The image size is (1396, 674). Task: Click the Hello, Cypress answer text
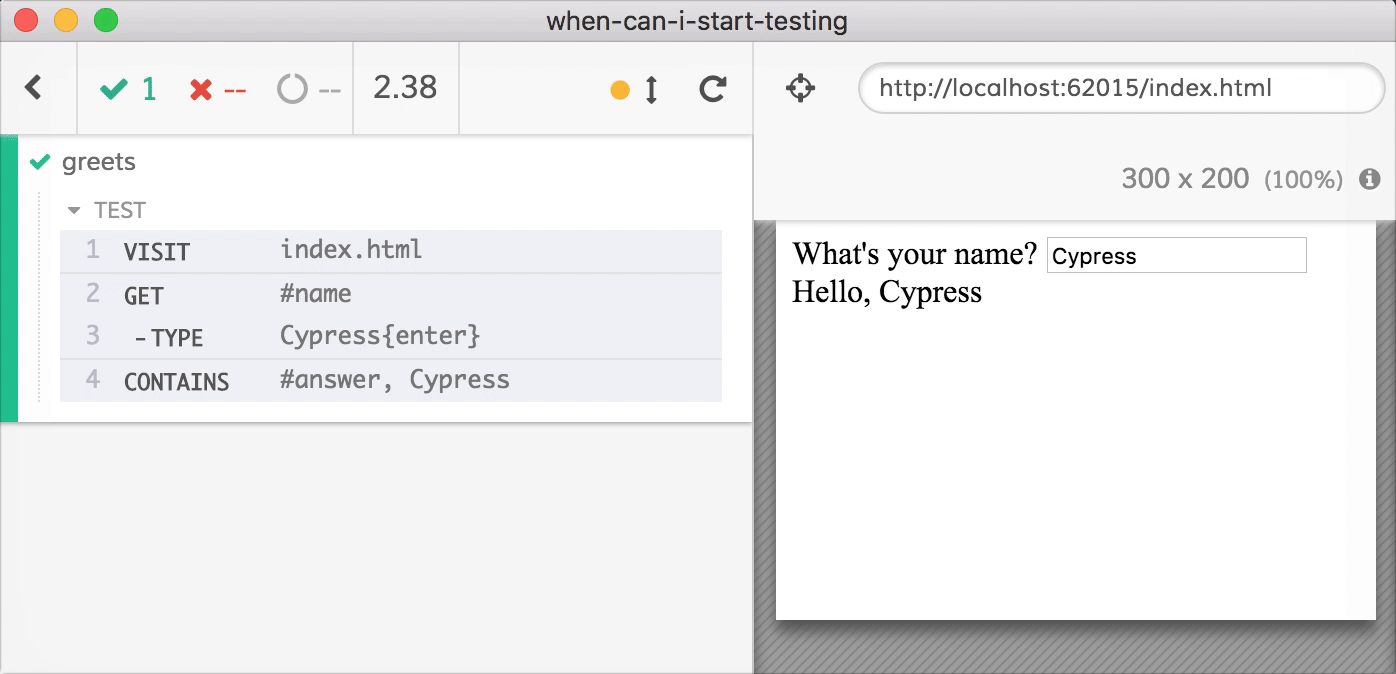887,293
